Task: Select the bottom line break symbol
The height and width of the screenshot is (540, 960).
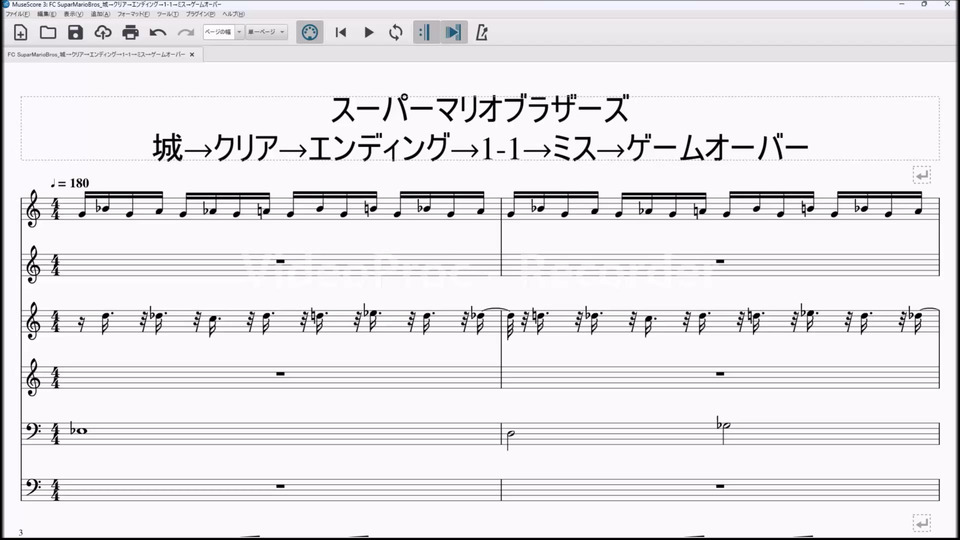Action: pyautogui.click(x=921, y=523)
